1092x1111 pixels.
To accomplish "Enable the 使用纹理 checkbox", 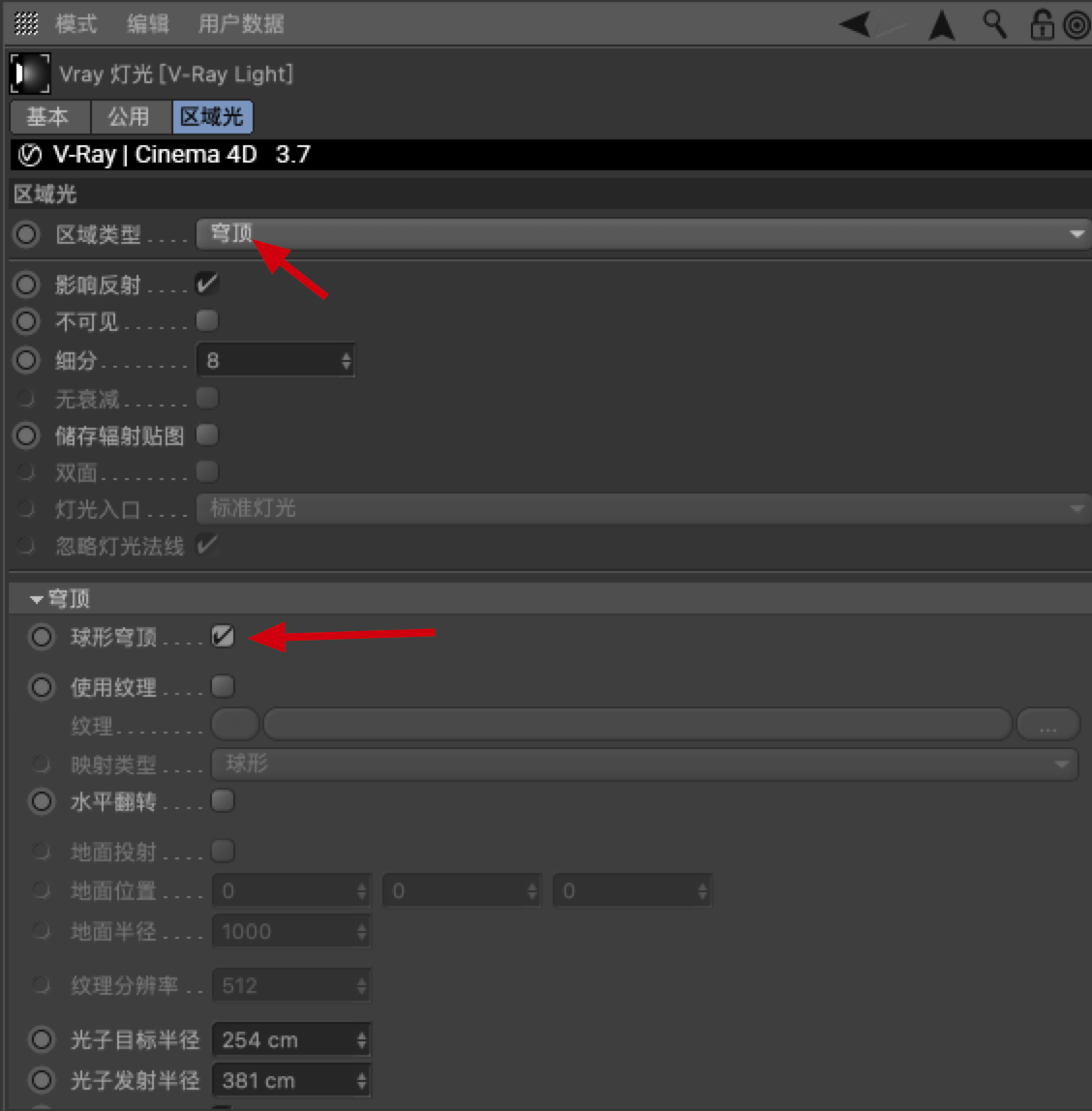I will click(223, 686).
